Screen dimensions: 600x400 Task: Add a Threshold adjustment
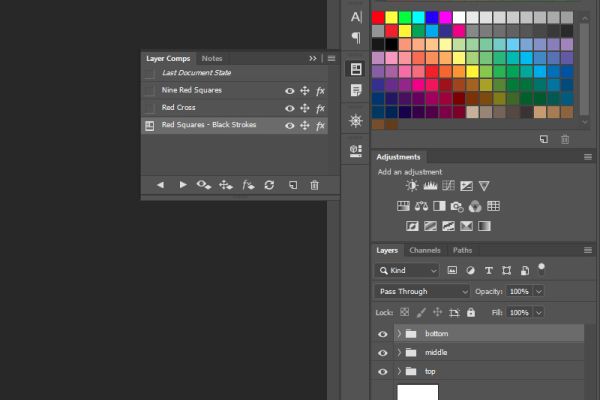click(448, 226)
